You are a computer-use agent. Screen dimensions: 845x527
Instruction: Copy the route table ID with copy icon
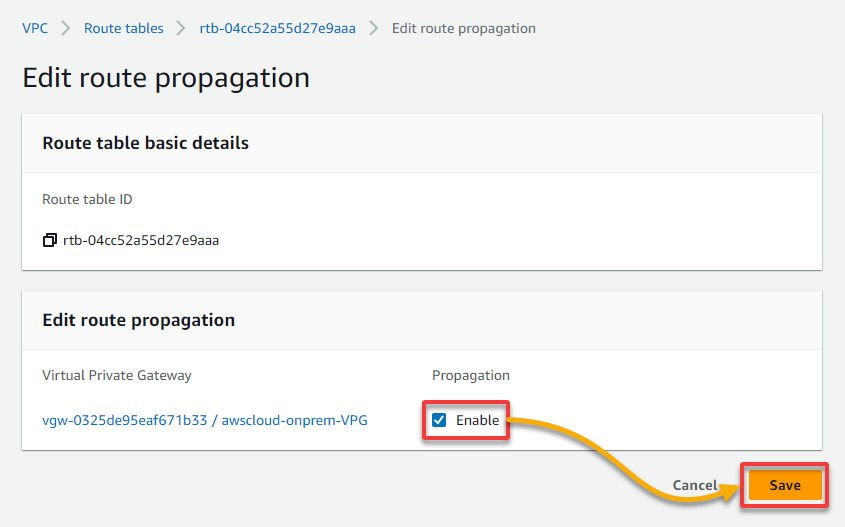click(x=50, y=240)
